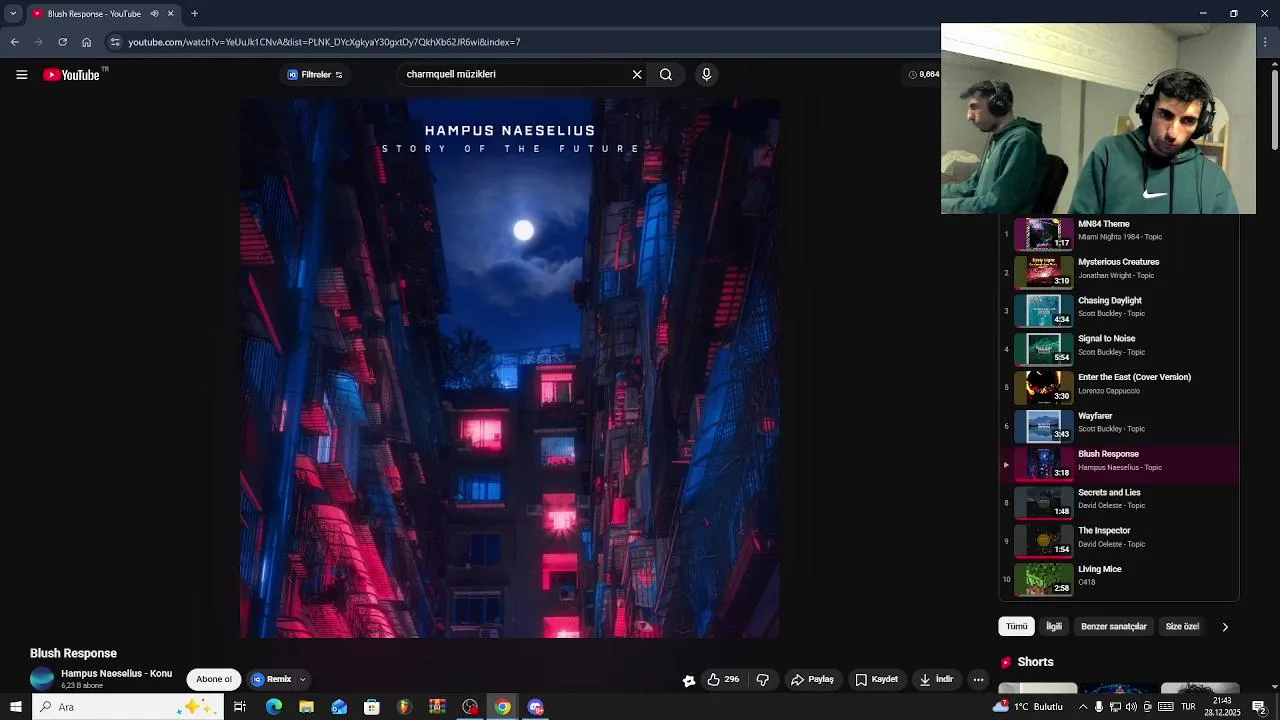The image size is (1280, 720).
Task: Play Mysterious Creatures from the playlist
Action: [1119, 272]
